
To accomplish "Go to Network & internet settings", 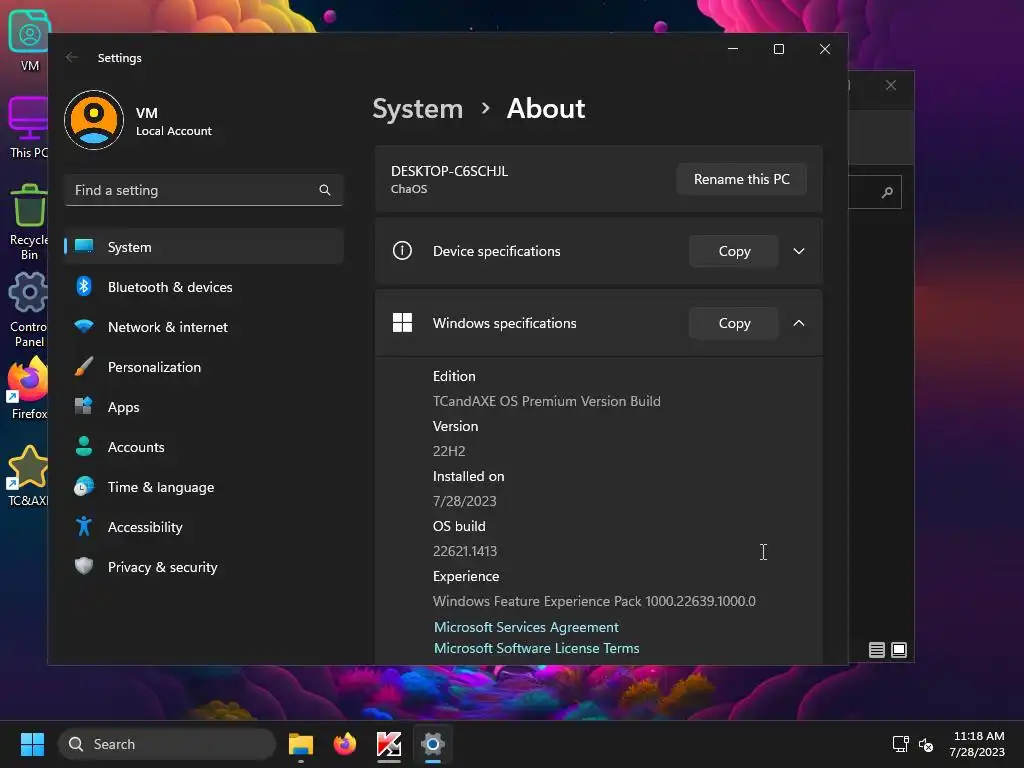I will point(204,327).
